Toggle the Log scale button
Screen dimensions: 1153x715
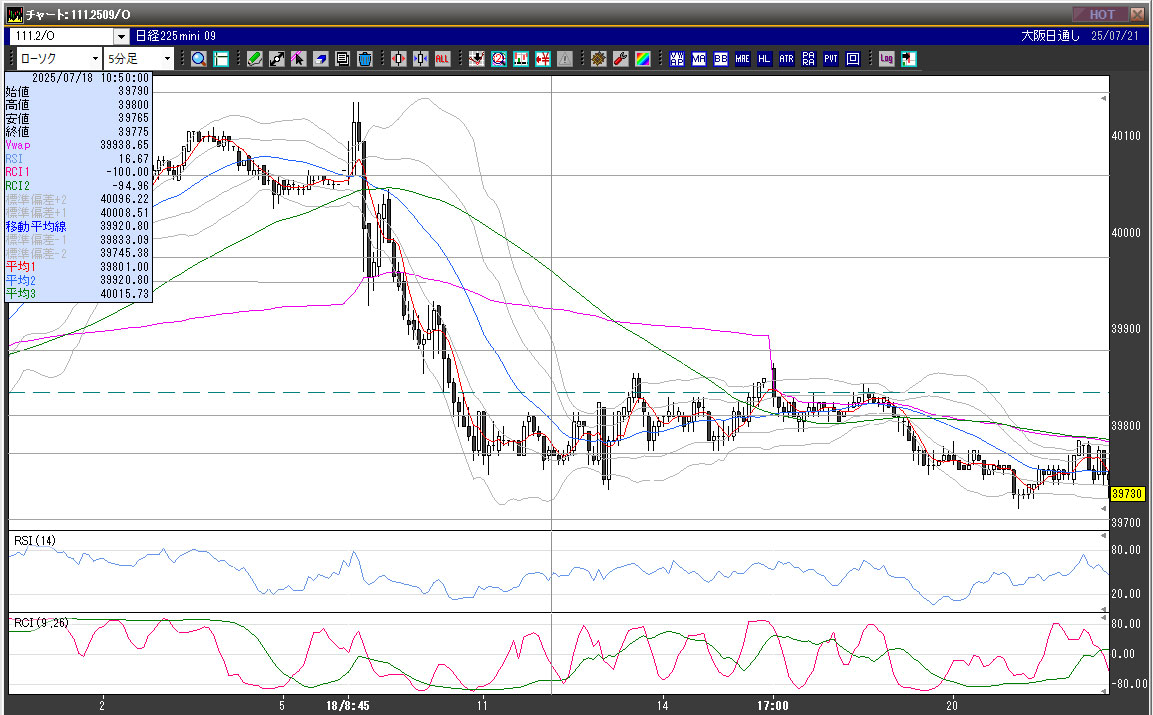(886, 59)
